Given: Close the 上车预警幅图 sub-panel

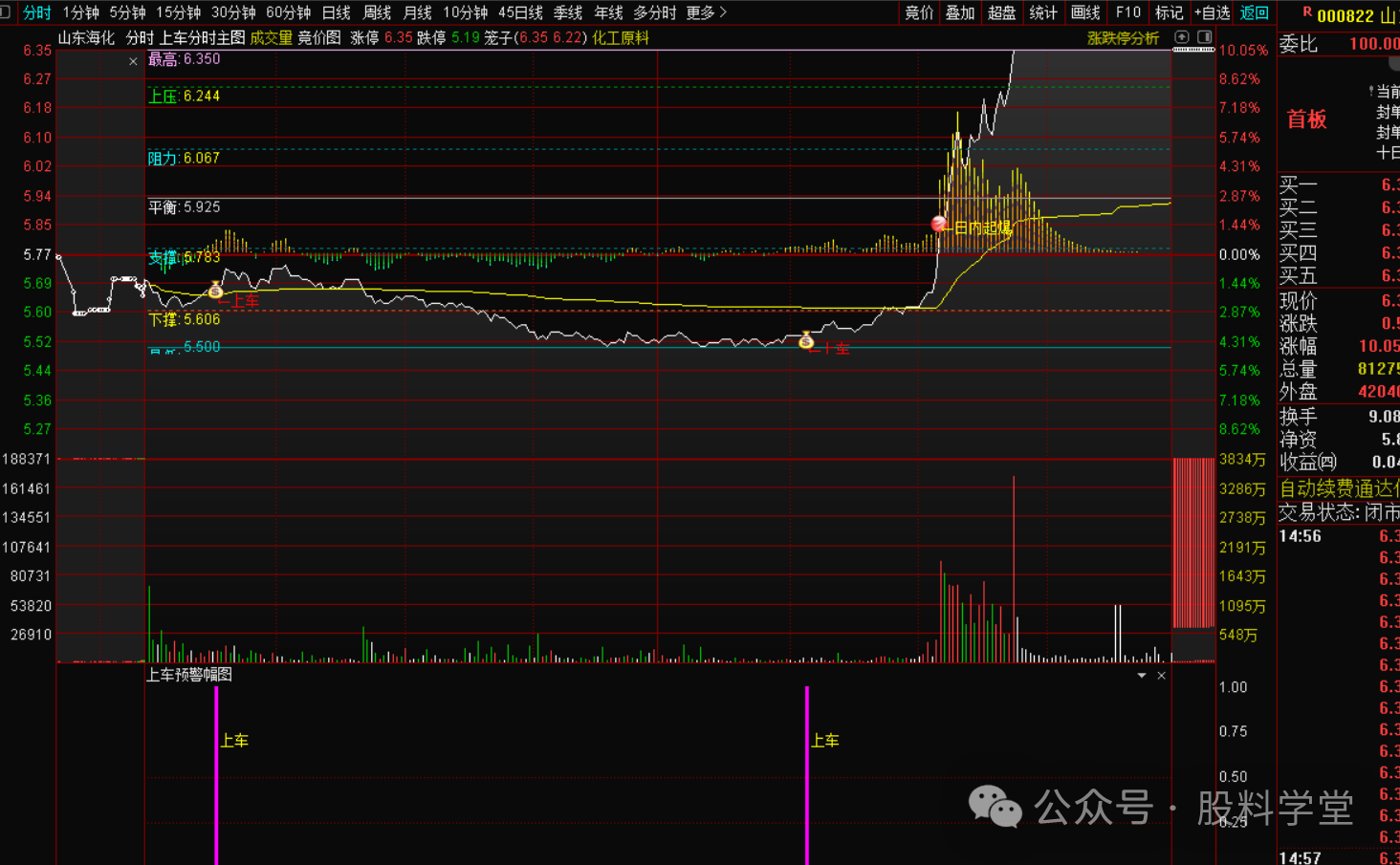Looking at the screenshot, I should pyautogui.click(x=1161, y=676).
